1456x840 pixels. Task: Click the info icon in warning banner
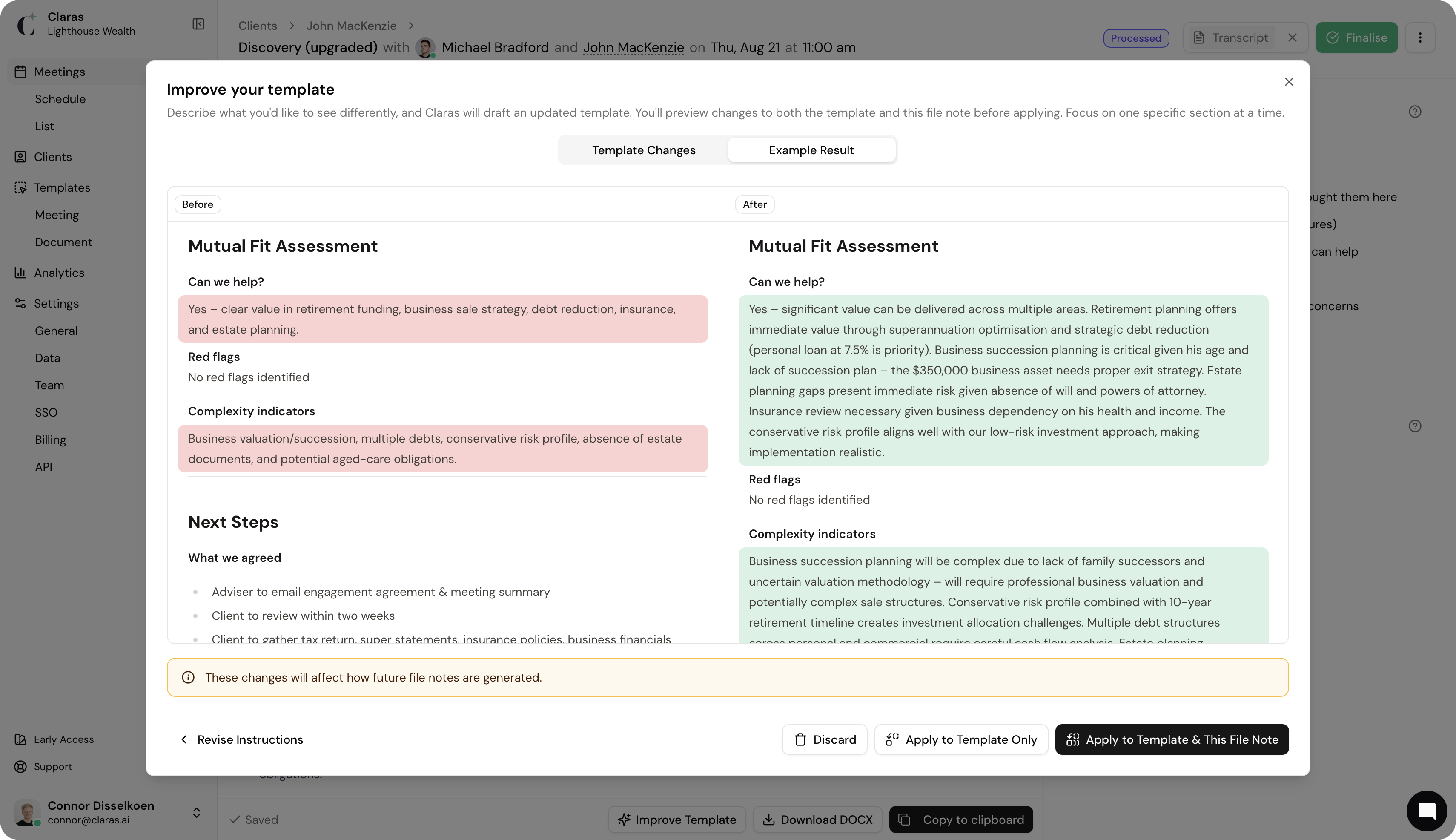[x=188, y=677]
